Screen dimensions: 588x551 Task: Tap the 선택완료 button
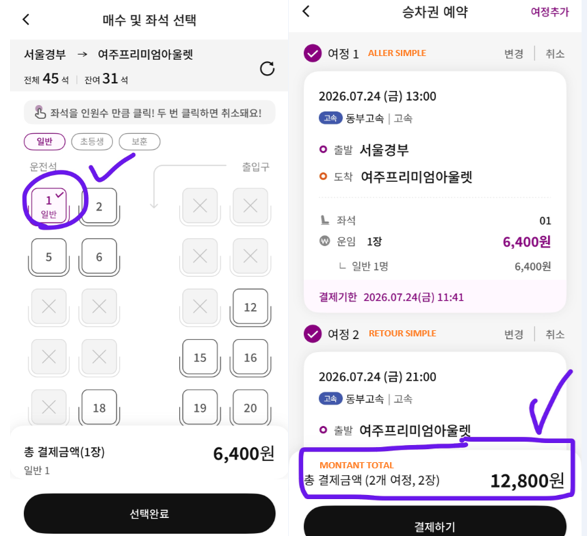click(x=150, y=513)
